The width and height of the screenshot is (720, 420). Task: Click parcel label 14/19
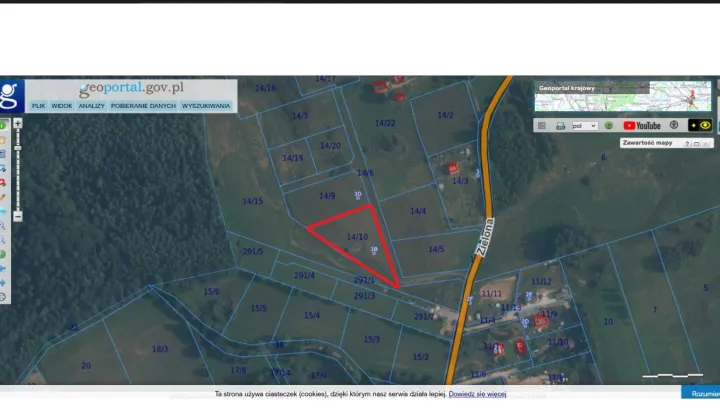[292, 158]
